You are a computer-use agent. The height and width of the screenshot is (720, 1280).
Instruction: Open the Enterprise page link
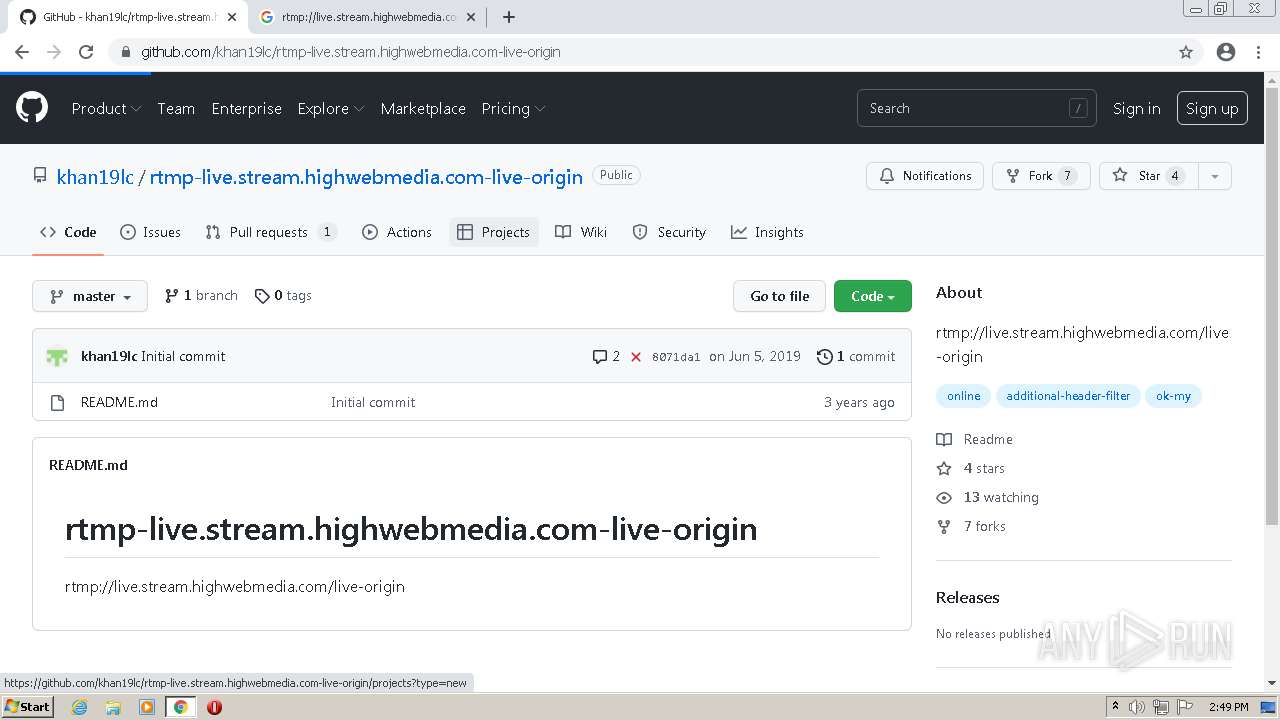(246, 108)
